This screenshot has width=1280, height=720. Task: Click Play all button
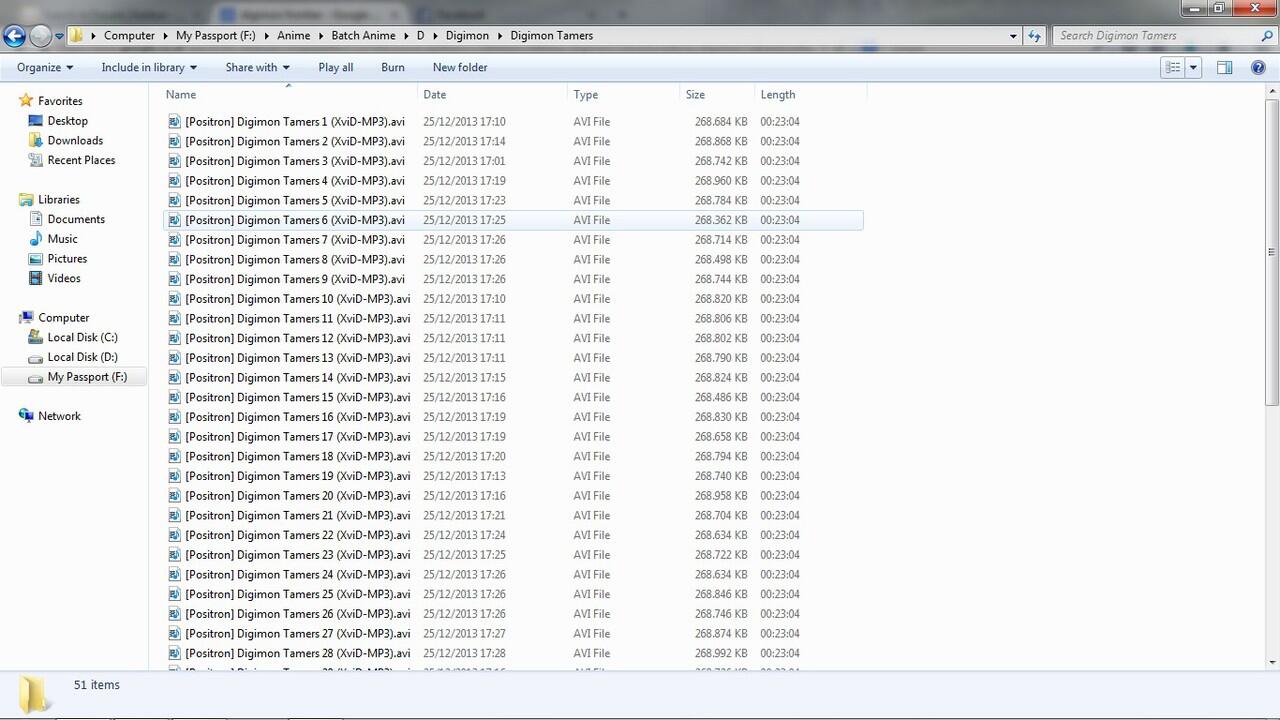pyautogui.click(x=335, y=67)
